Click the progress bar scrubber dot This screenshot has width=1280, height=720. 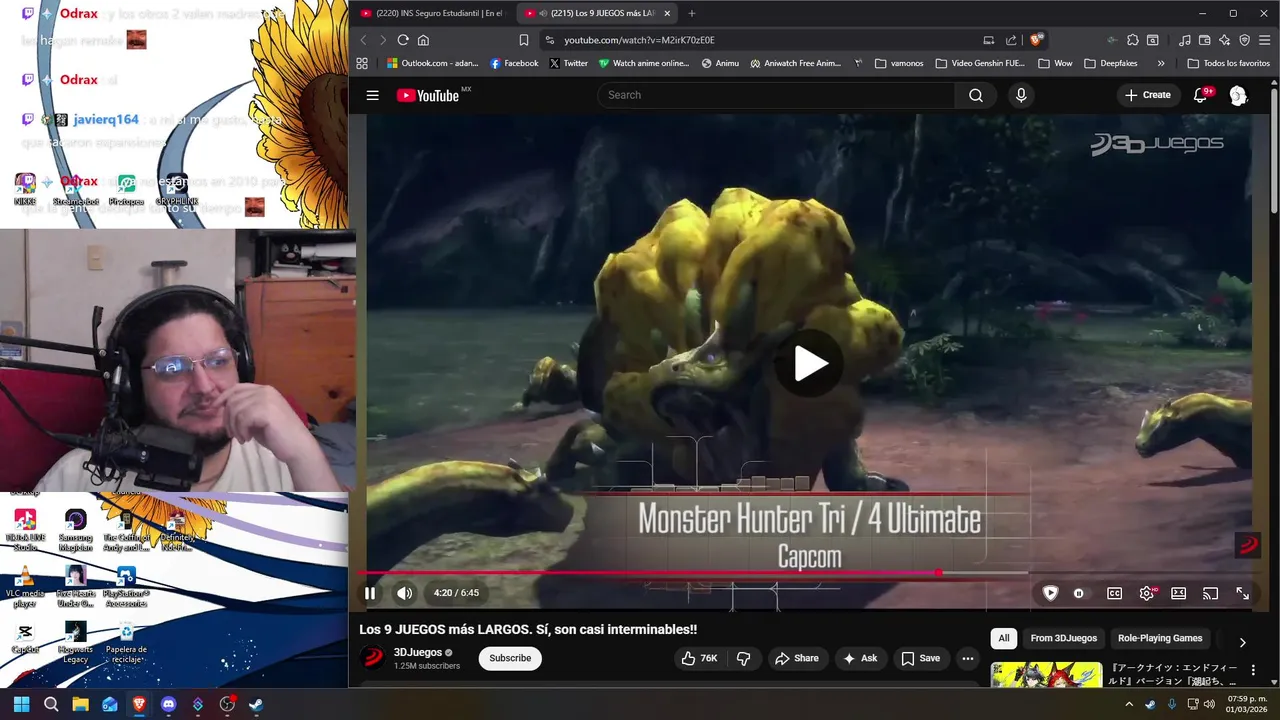point(938,573)
